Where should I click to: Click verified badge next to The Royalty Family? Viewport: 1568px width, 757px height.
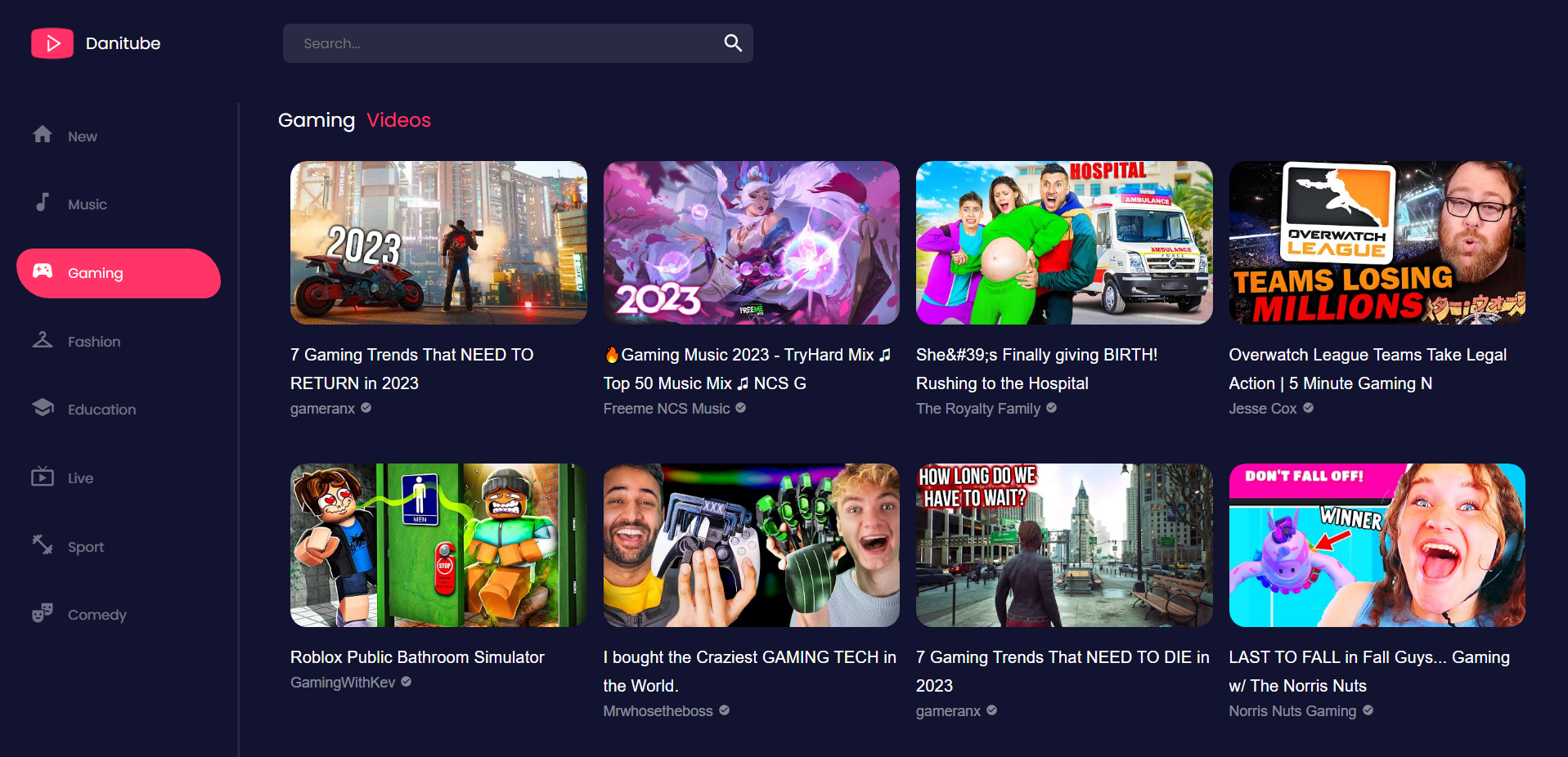1051,408
